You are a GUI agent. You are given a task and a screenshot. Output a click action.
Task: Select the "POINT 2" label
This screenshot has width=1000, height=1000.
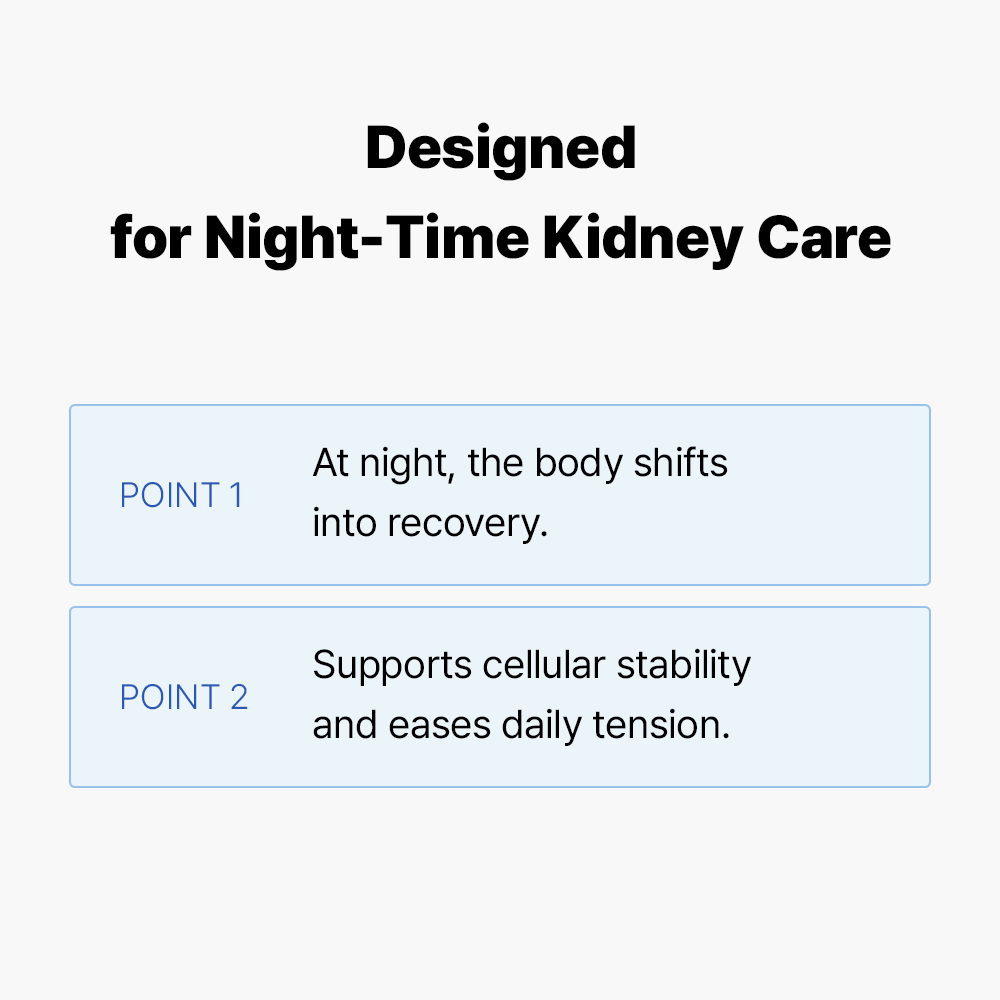183,697
